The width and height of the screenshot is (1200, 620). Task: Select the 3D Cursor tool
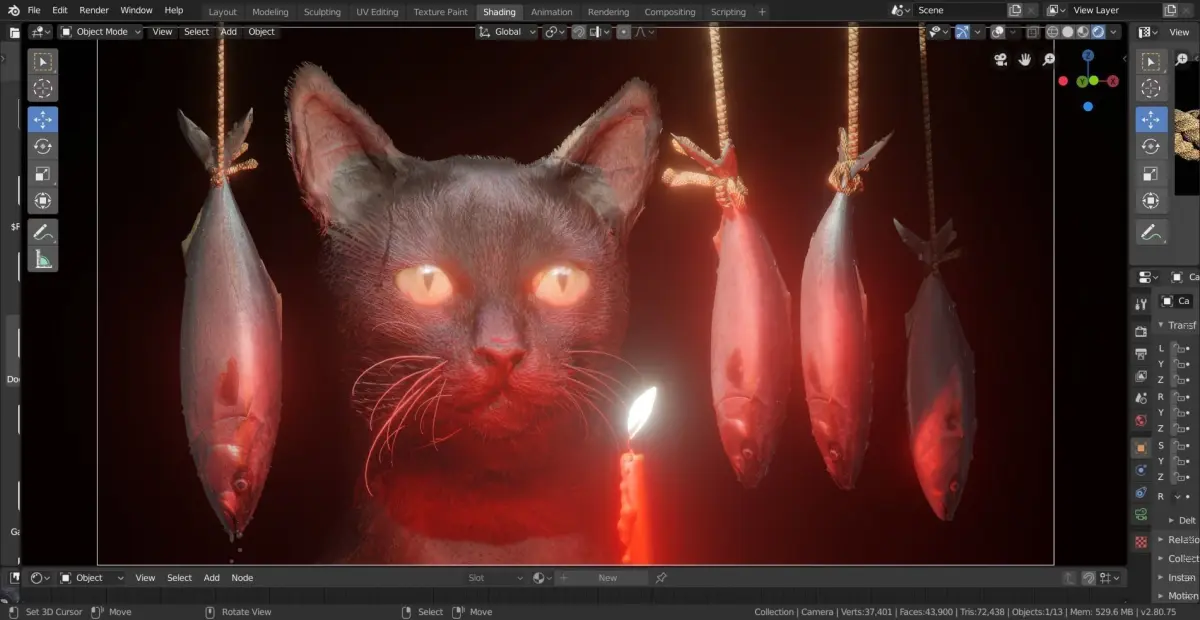click(x=43, y=89)
